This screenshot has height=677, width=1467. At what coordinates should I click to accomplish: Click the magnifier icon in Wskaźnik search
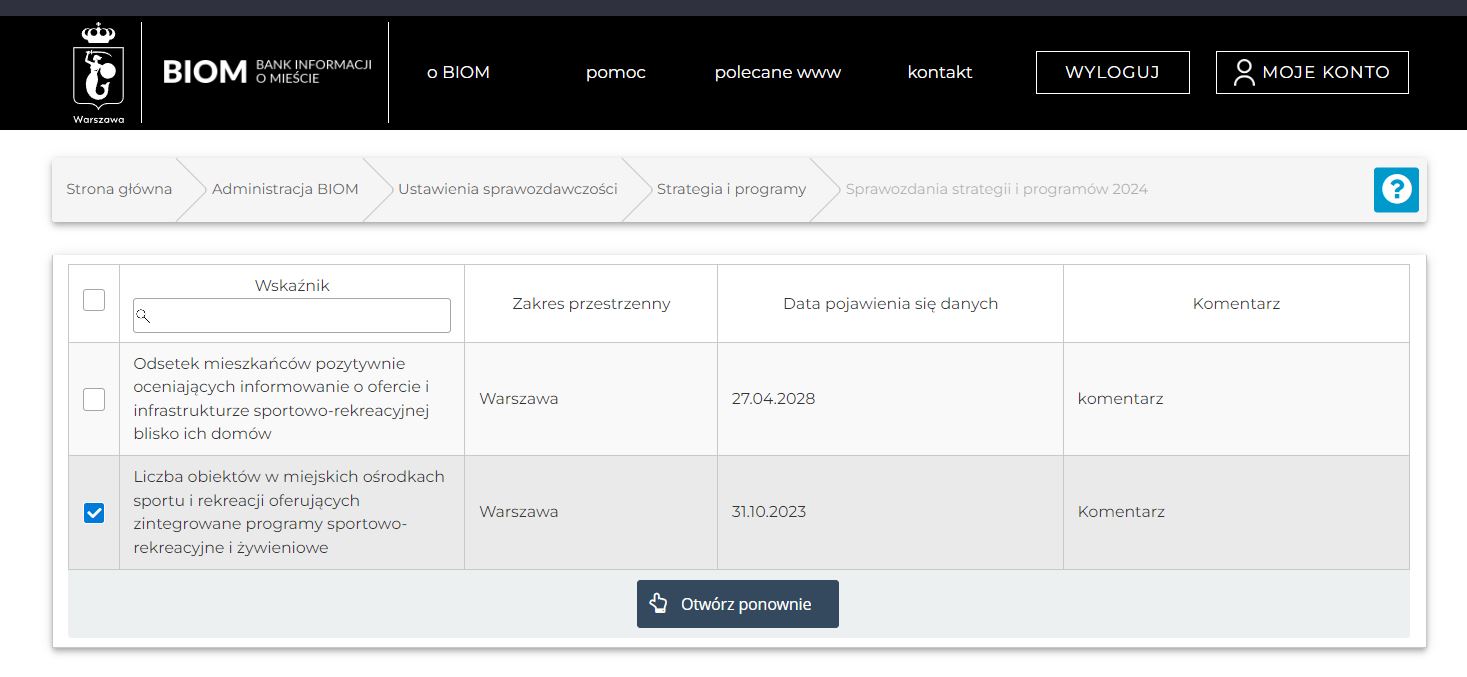coord(143,316)
